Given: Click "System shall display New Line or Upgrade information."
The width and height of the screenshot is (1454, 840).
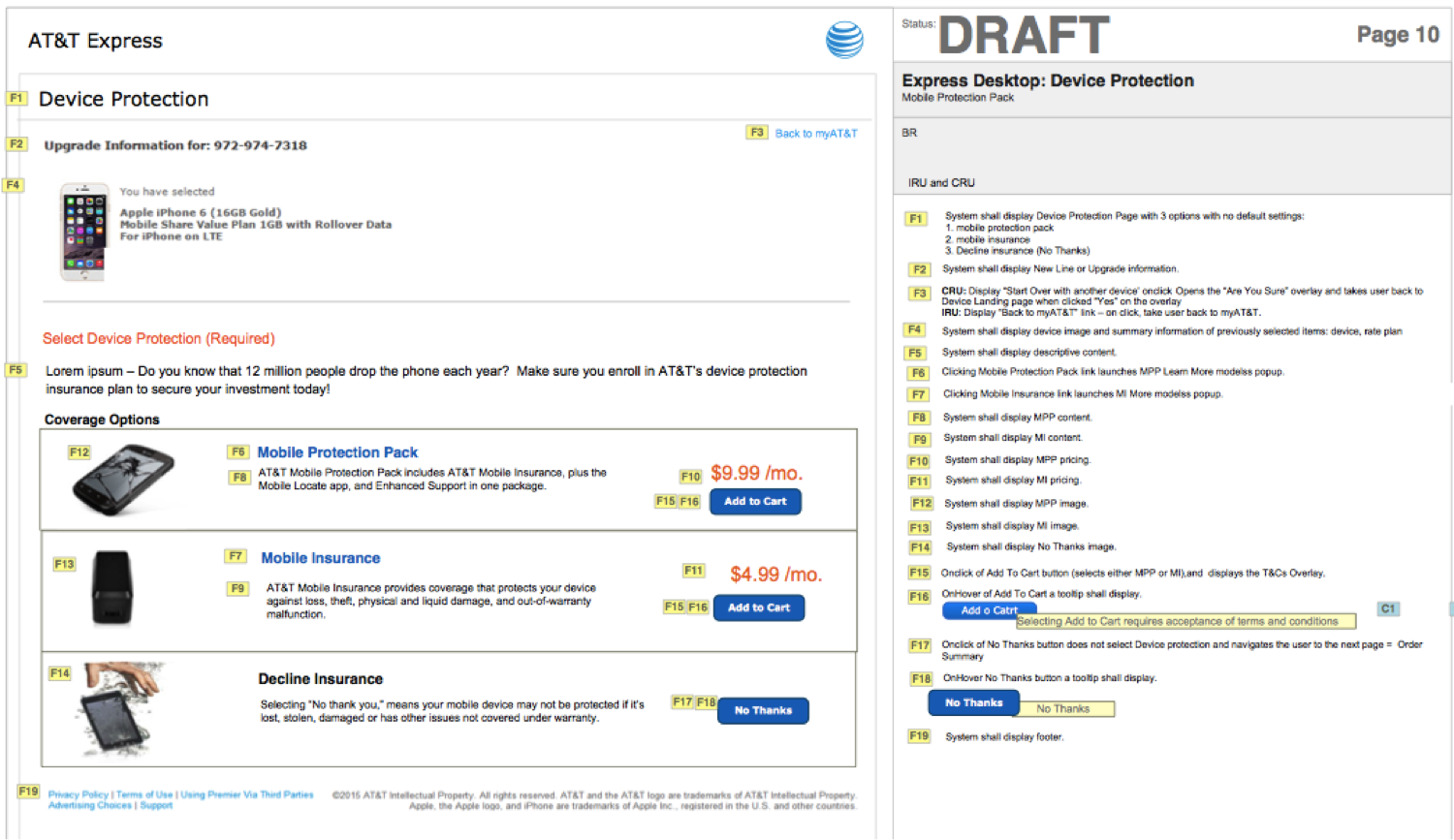Looking at the screenshot, I should coord(1060,269).
